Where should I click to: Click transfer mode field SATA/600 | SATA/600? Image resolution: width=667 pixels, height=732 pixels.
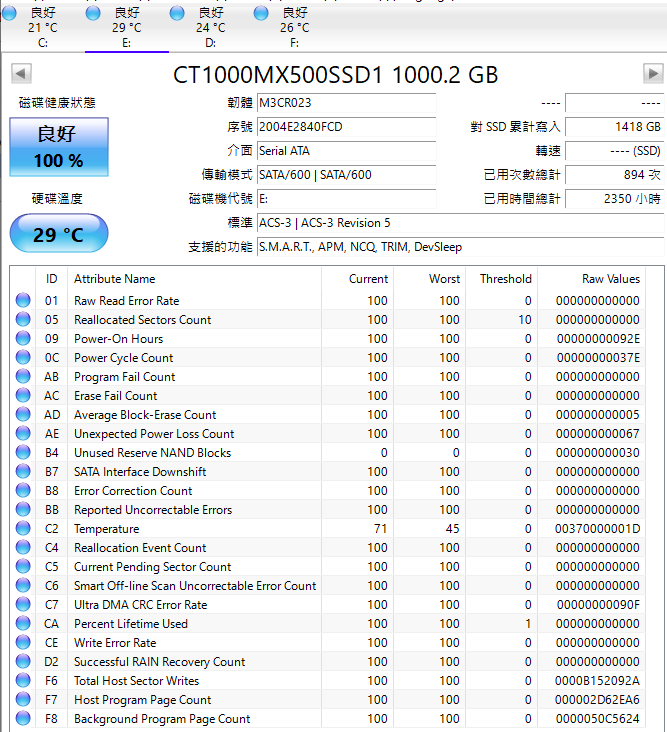(x=346, y=175)
